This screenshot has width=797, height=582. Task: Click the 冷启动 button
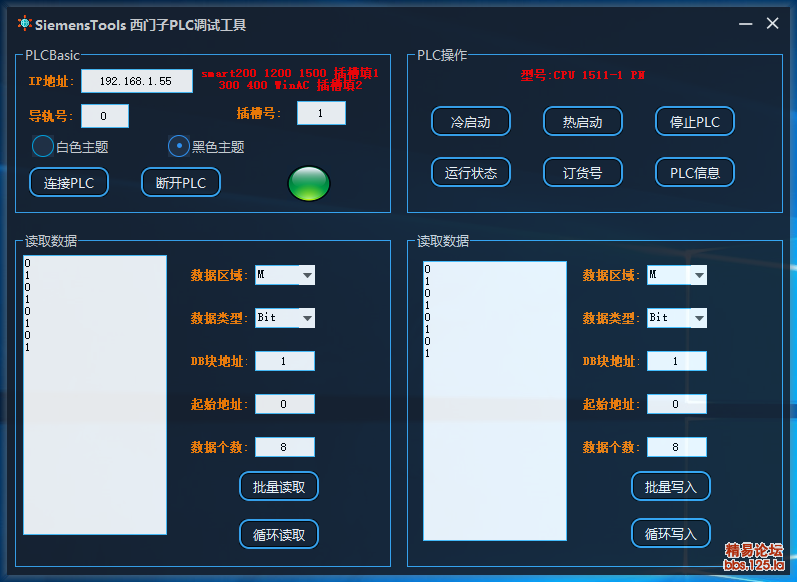pos(471,121)
